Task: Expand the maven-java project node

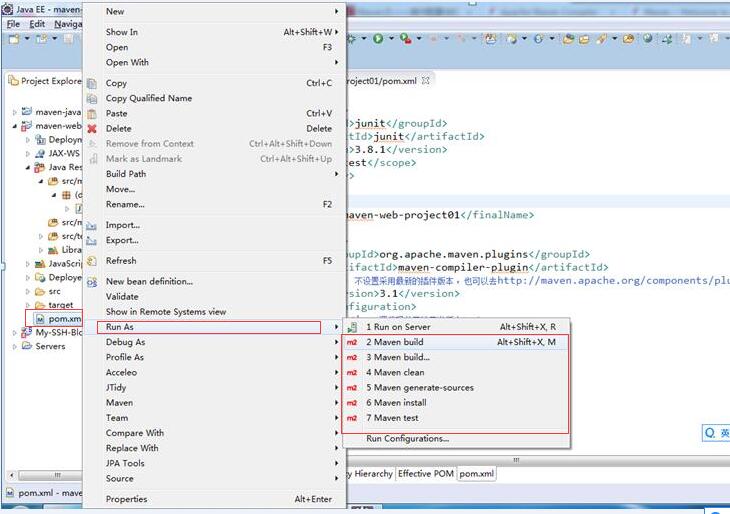Action: pyautogui.click(x=14, y=112)
